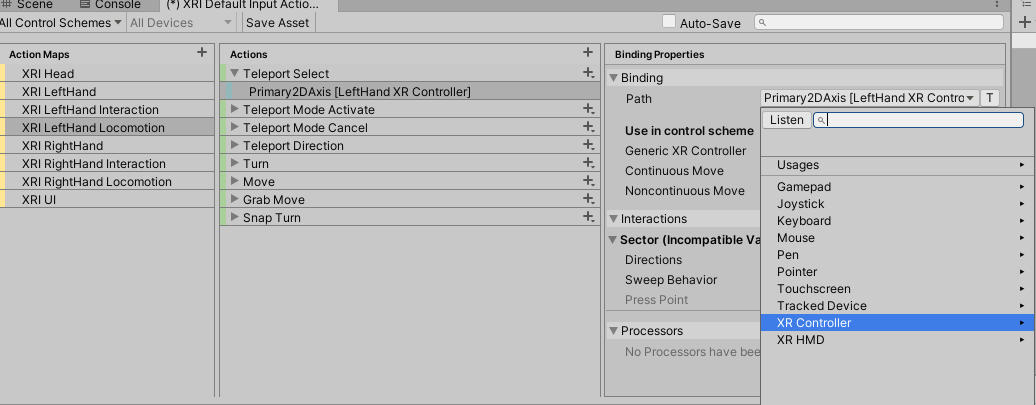Click the T text-mode path button
The width and height of the screenshot is (1036, 405).
point(989,98)
